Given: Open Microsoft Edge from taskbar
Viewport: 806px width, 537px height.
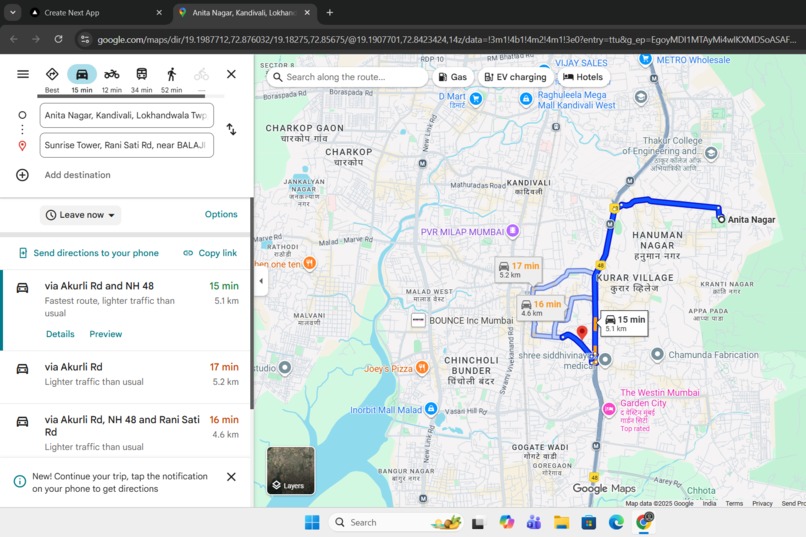Looking at the screenshot, I should tap(616, 522).
